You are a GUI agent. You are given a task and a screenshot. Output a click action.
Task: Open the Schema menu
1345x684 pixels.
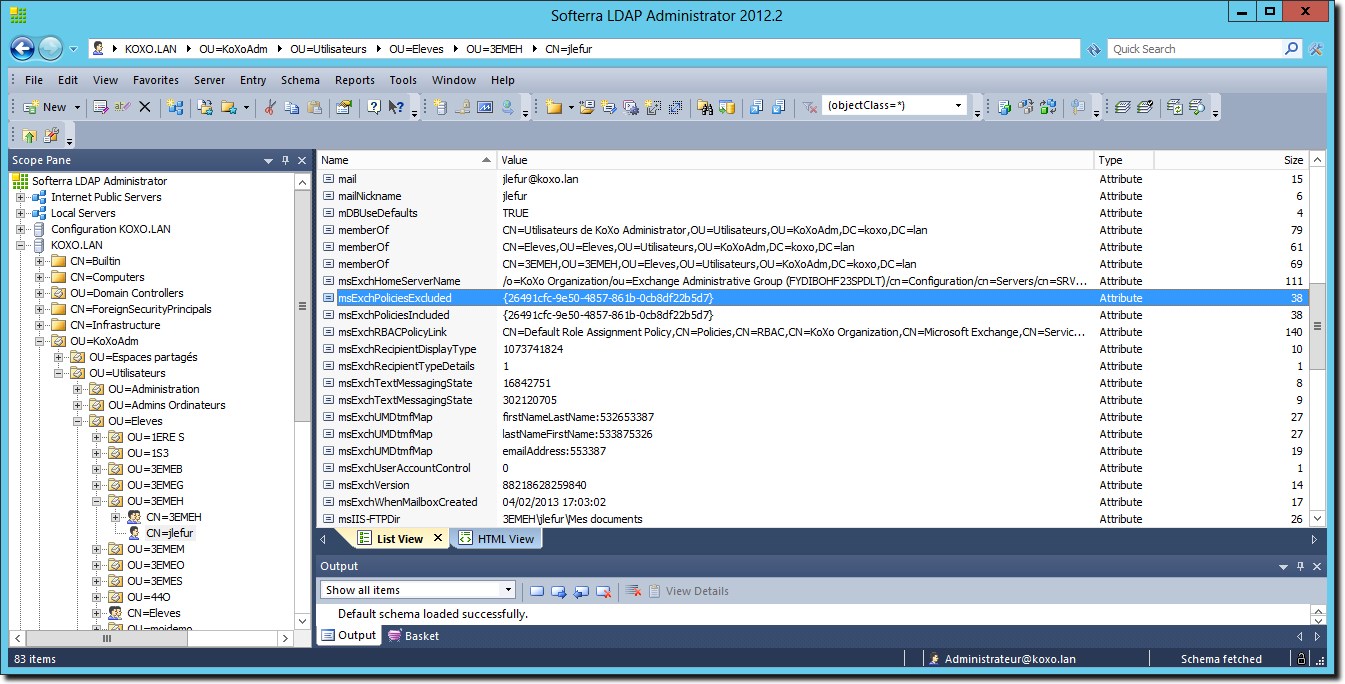pos(300,80)
